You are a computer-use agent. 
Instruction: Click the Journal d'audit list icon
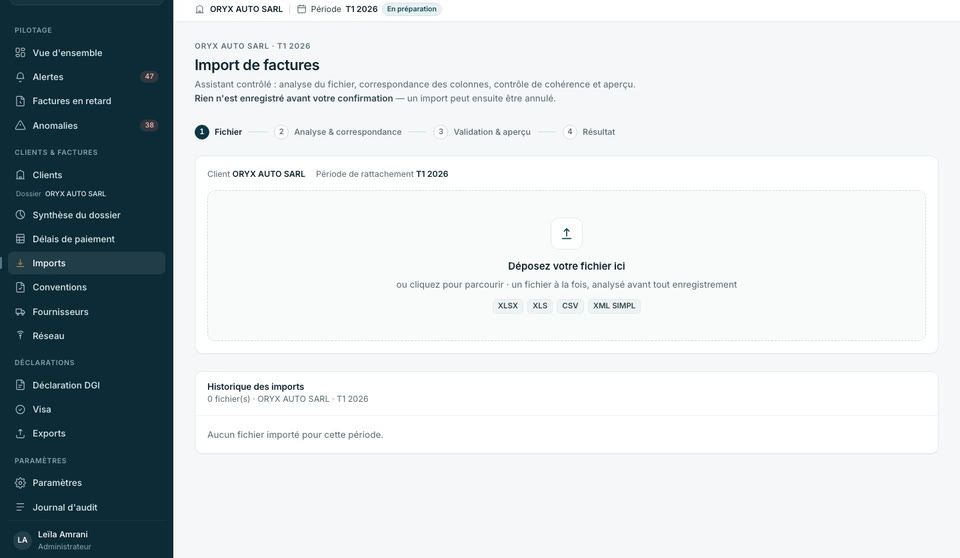click(x=20, y=507)
